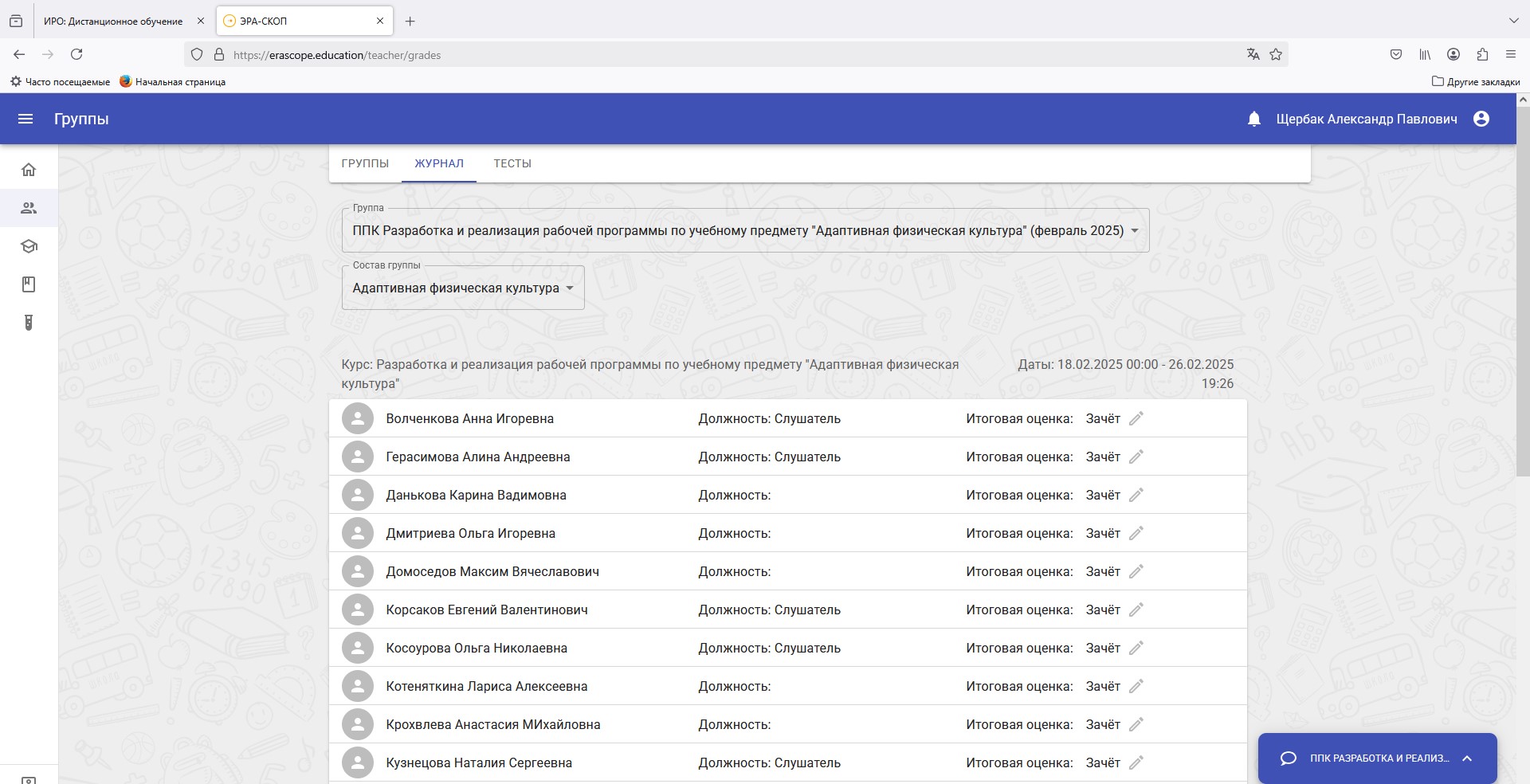
Task: Click the page vertical scrollbar thumb
Action: coord(1523,292)
